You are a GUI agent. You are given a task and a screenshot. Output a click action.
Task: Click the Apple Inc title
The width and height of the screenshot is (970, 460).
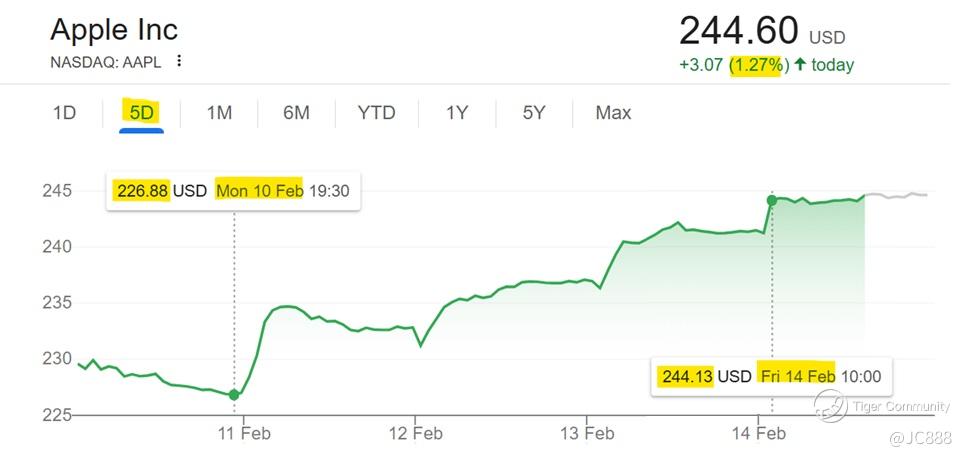point(114,29)
